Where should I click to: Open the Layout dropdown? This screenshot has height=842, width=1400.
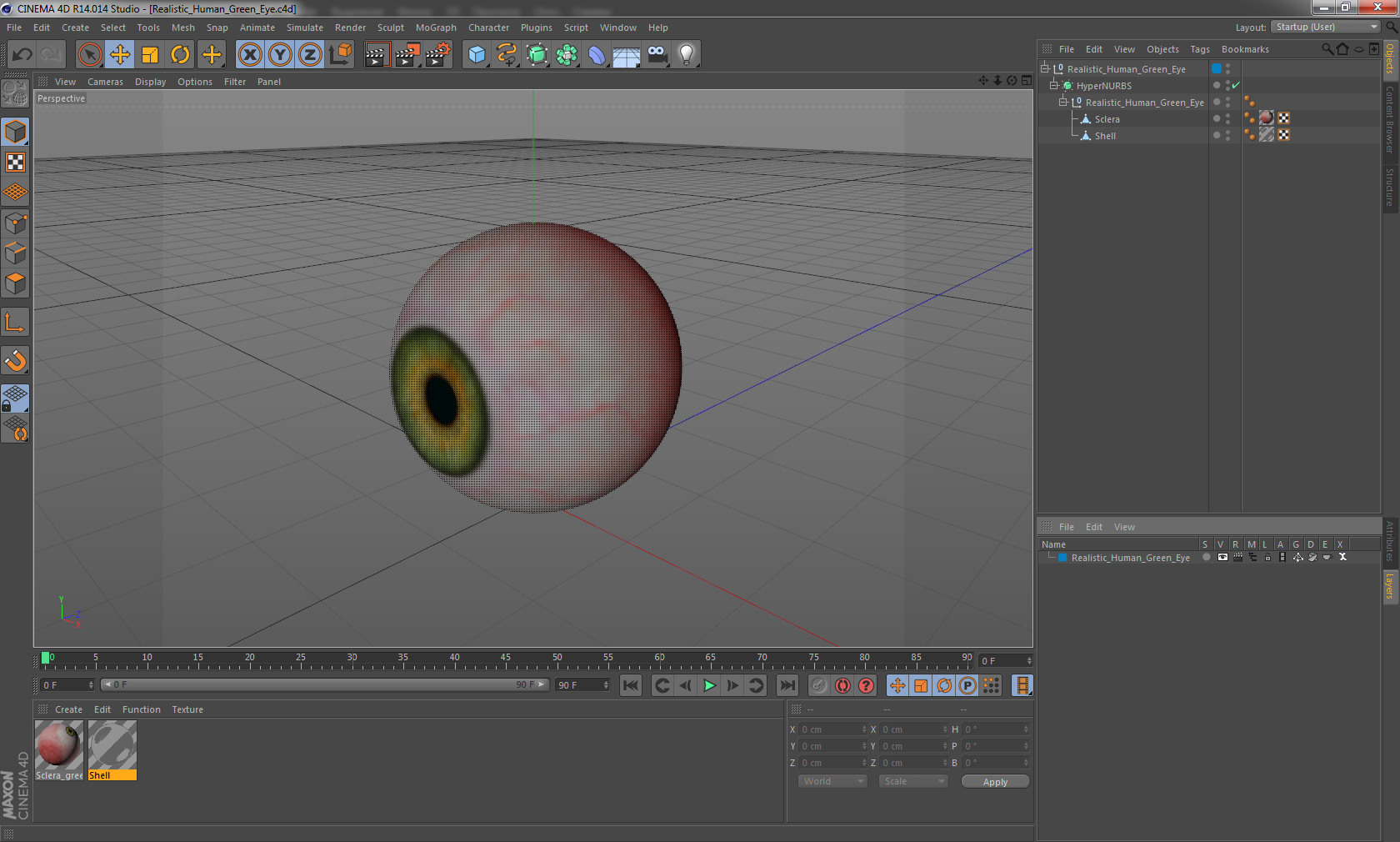[x=1326, y=27]
